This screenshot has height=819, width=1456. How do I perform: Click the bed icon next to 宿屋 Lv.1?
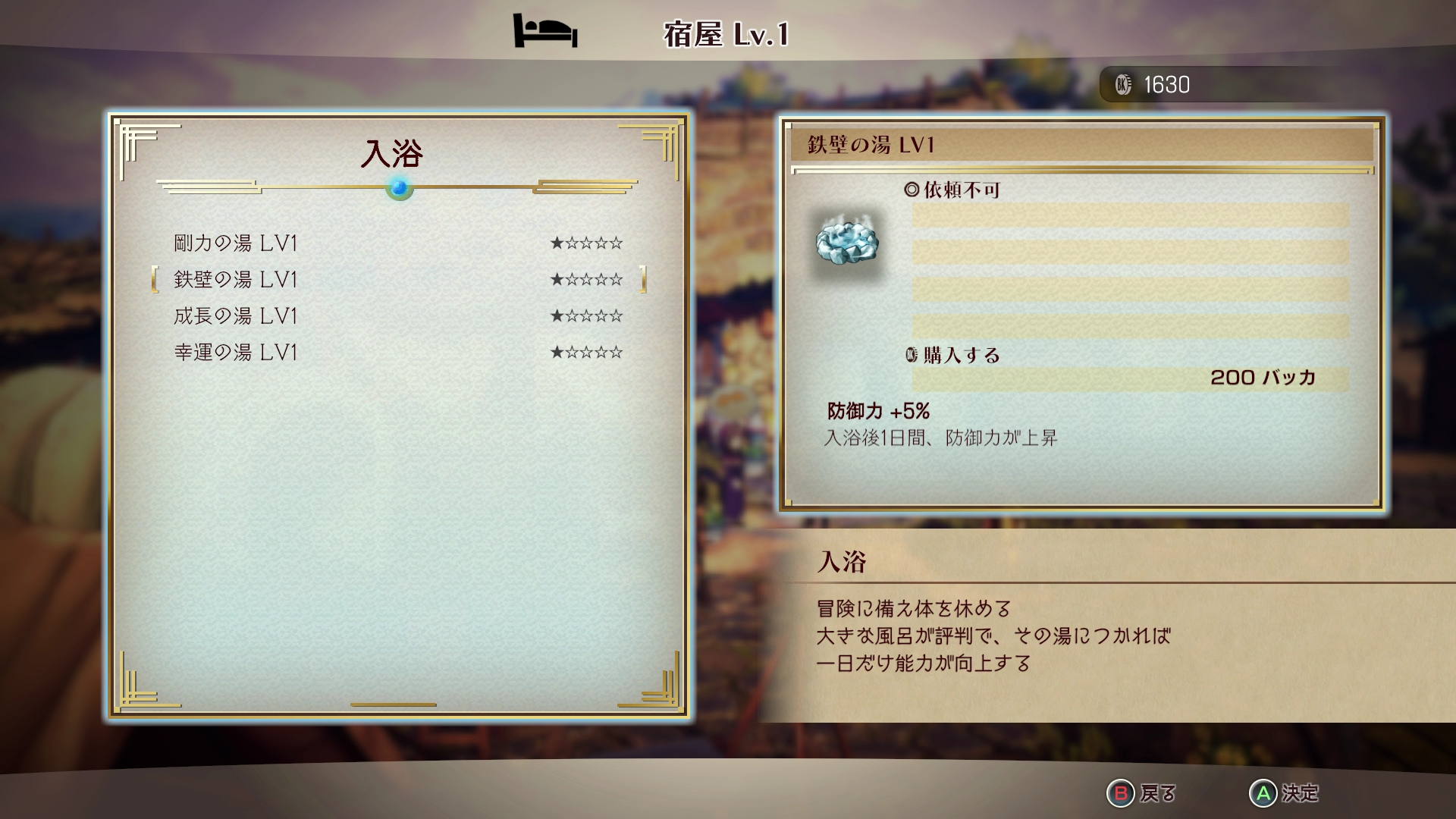click(545, 32)
